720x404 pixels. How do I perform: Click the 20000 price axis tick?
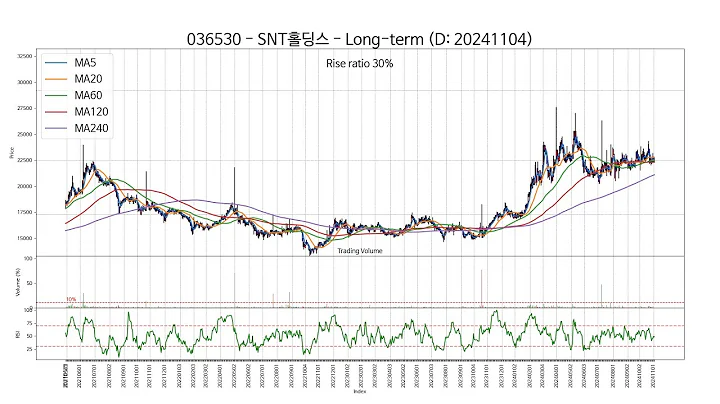pyautogui.click(x=25, y=186)
